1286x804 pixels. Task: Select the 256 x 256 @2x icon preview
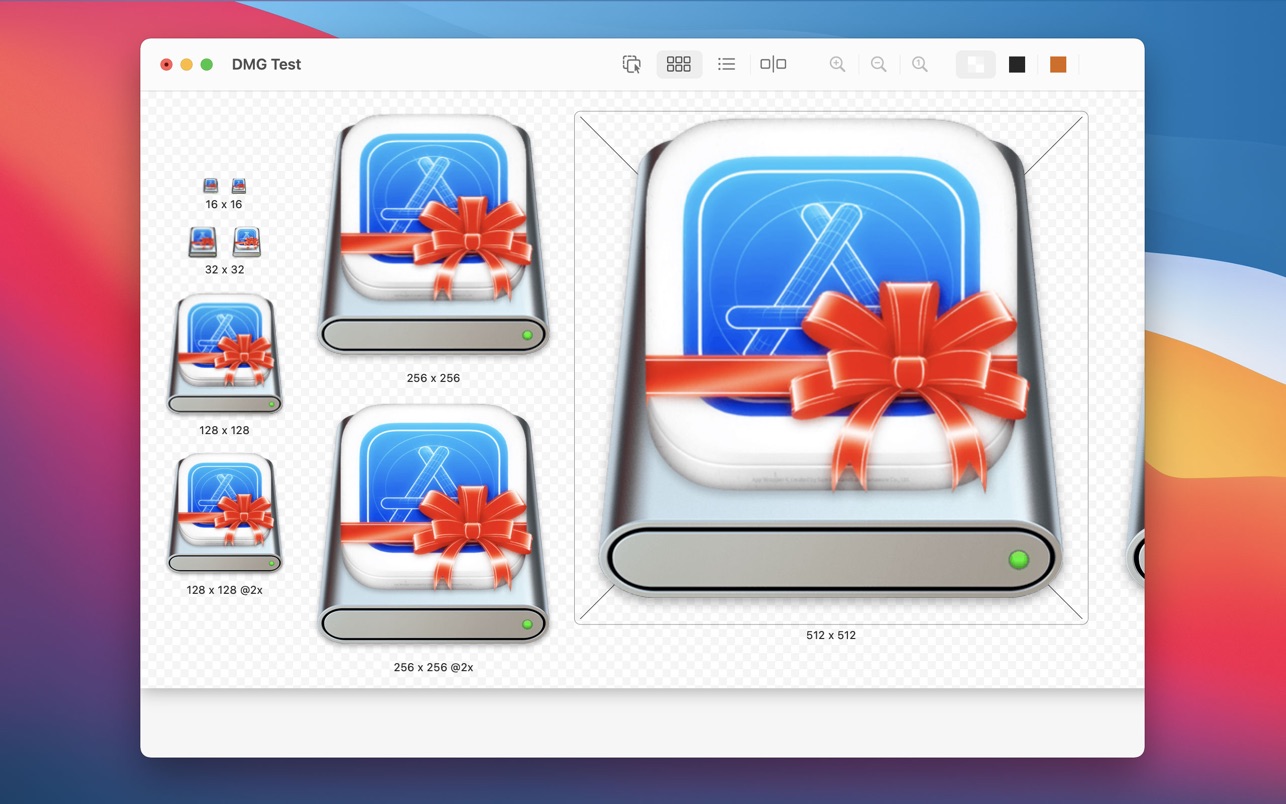(x=433, y=524)
